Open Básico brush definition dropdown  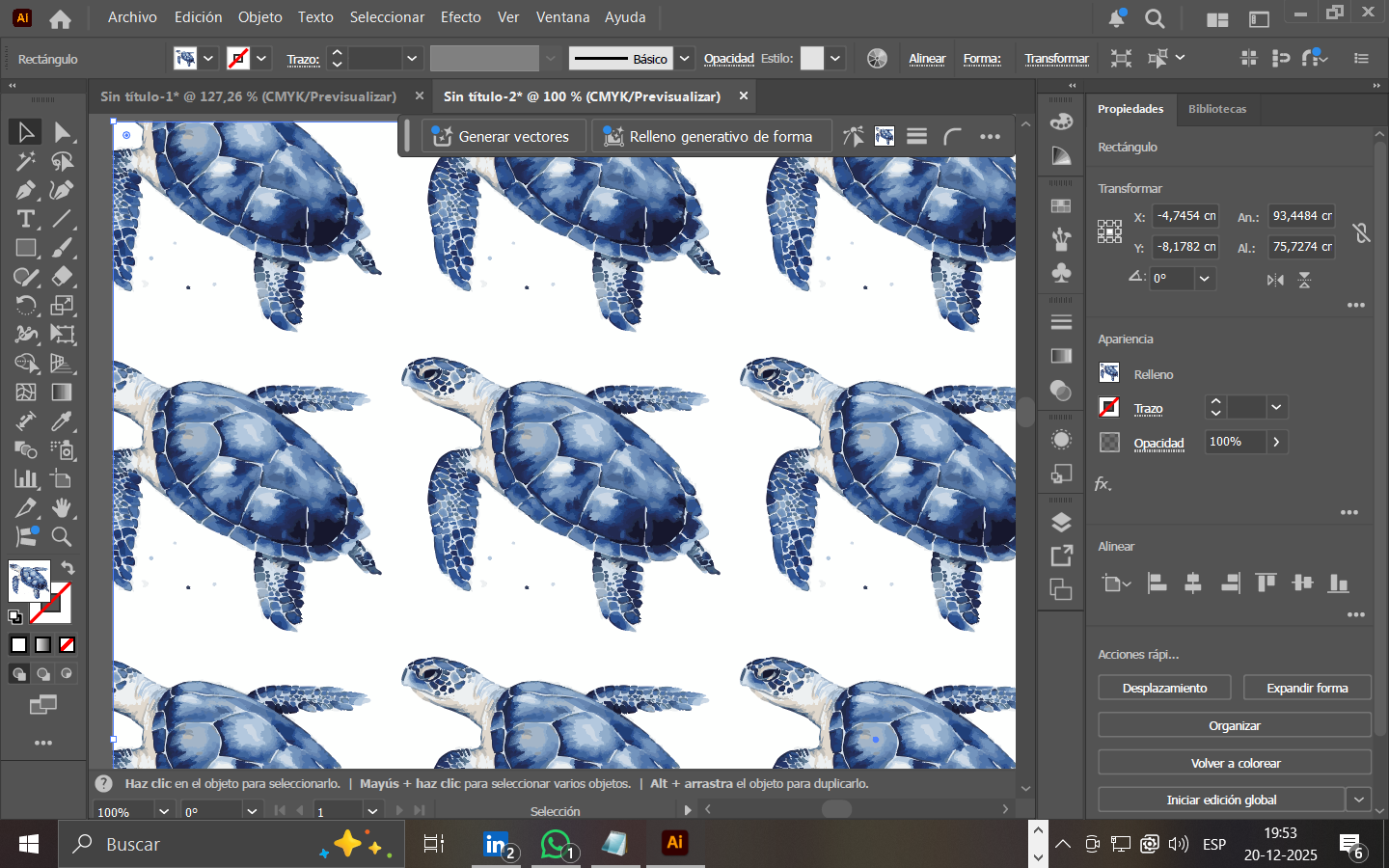(x=685, y=59)
